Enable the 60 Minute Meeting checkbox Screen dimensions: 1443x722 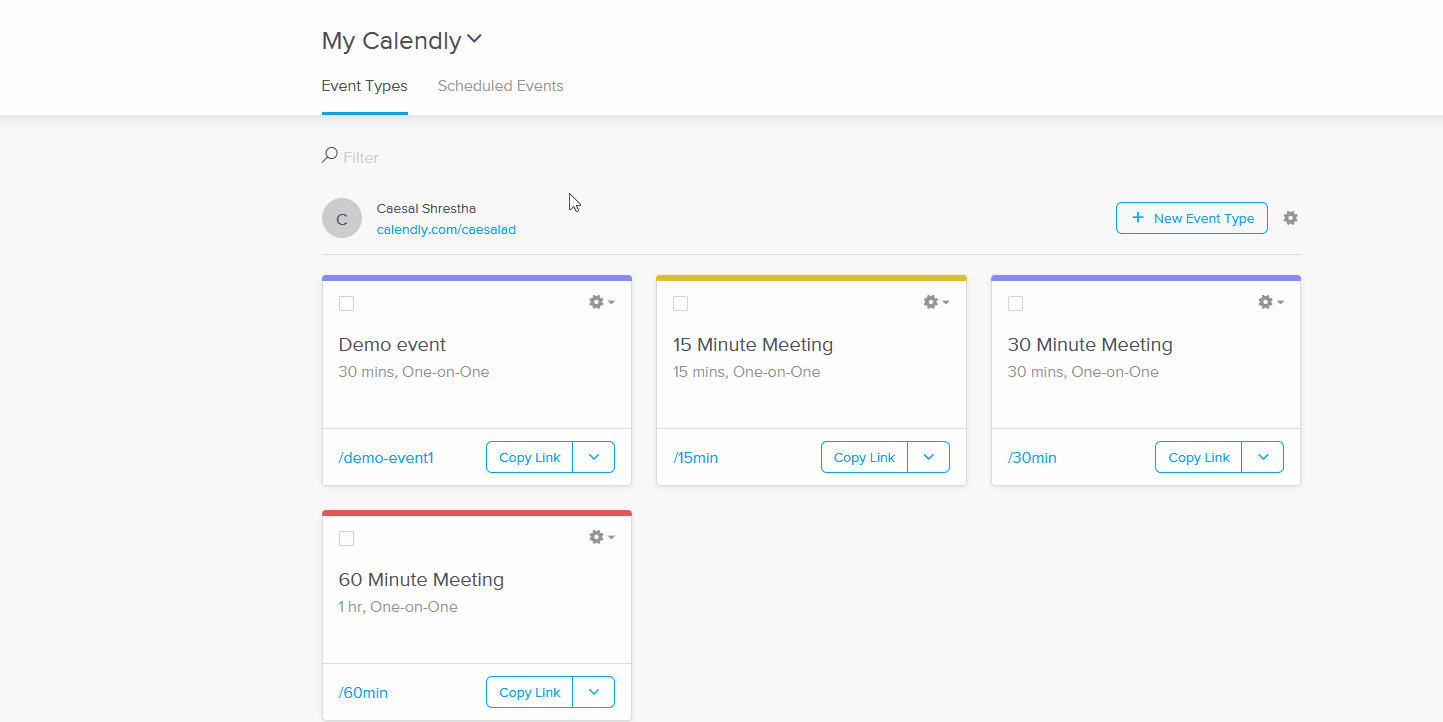coord(346,538)
